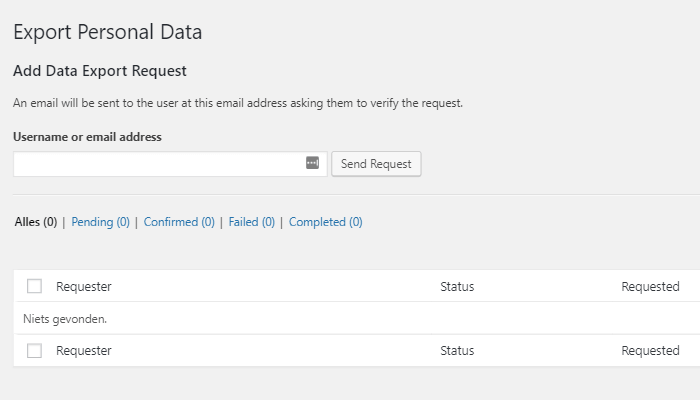Filter requests by Pending (0)
Image resolution: width=700 pixels, height=400 pixels.
pyautogui.click(x=100, y=222)
